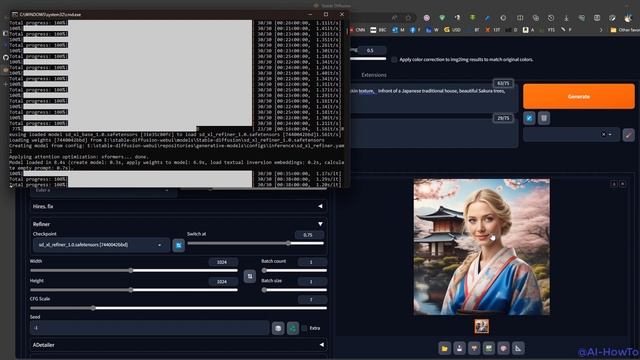Image resolution: width=640 pixels, height=360 pixels.
Task: Click the paintbrush edit-style icon
Action: coord(629,134)
